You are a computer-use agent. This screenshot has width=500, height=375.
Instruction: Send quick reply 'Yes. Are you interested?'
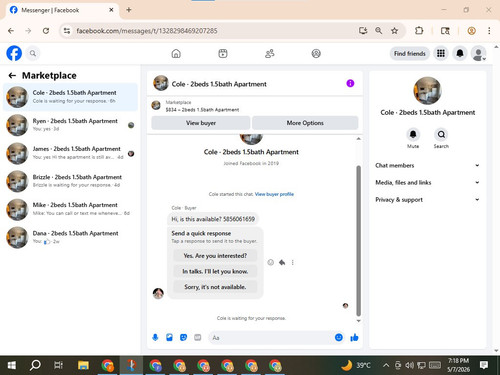click(x=215, y=256)
